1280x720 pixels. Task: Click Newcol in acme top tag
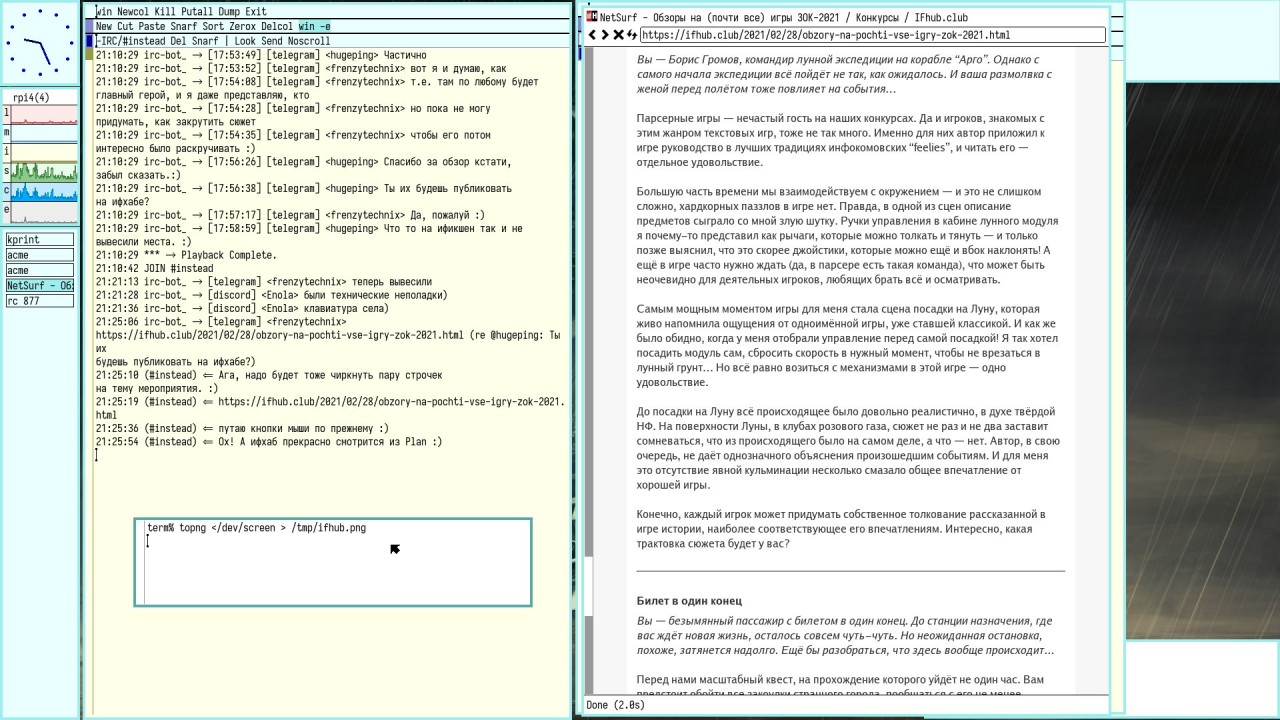click(x=133, y=12)
